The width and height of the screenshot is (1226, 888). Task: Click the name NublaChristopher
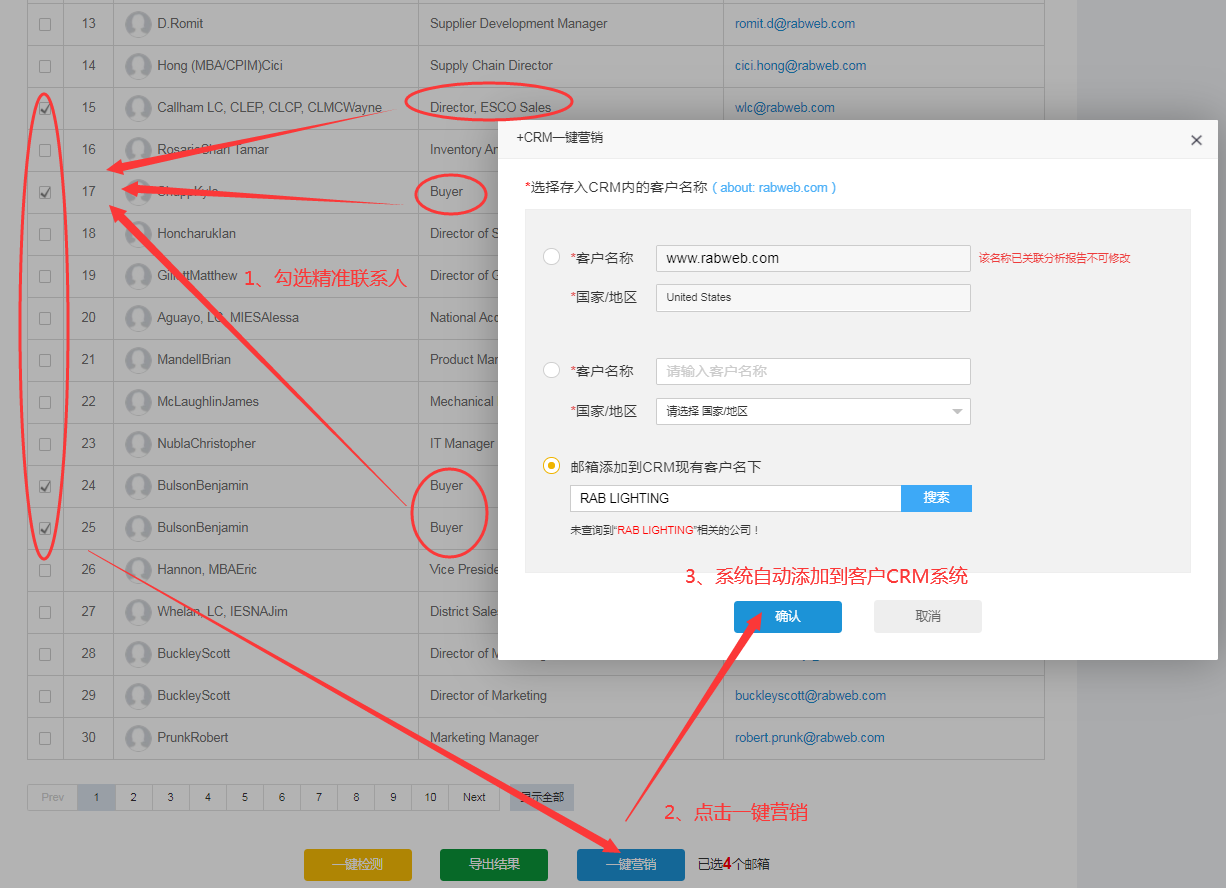point(207,444)
